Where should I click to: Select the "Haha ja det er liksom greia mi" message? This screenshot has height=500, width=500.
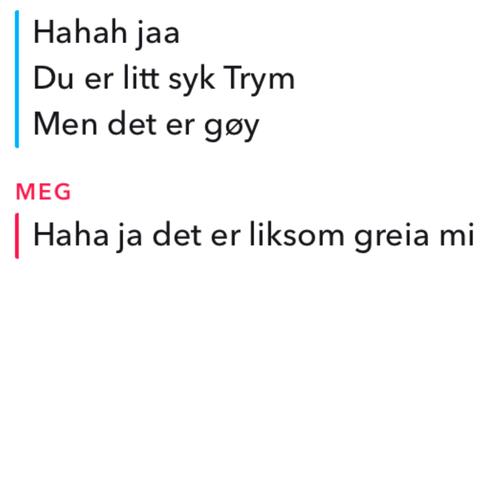(254, 236)
